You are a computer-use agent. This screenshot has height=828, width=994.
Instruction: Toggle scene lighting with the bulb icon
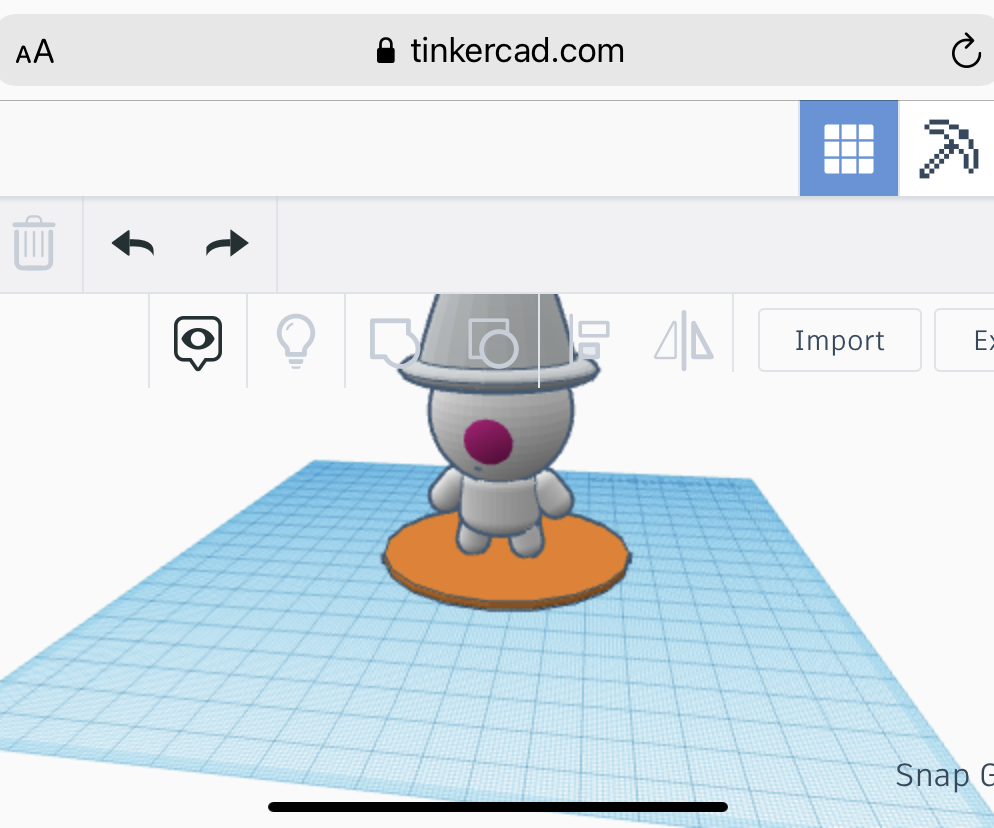pyautogui.click(x=295, y=340)
